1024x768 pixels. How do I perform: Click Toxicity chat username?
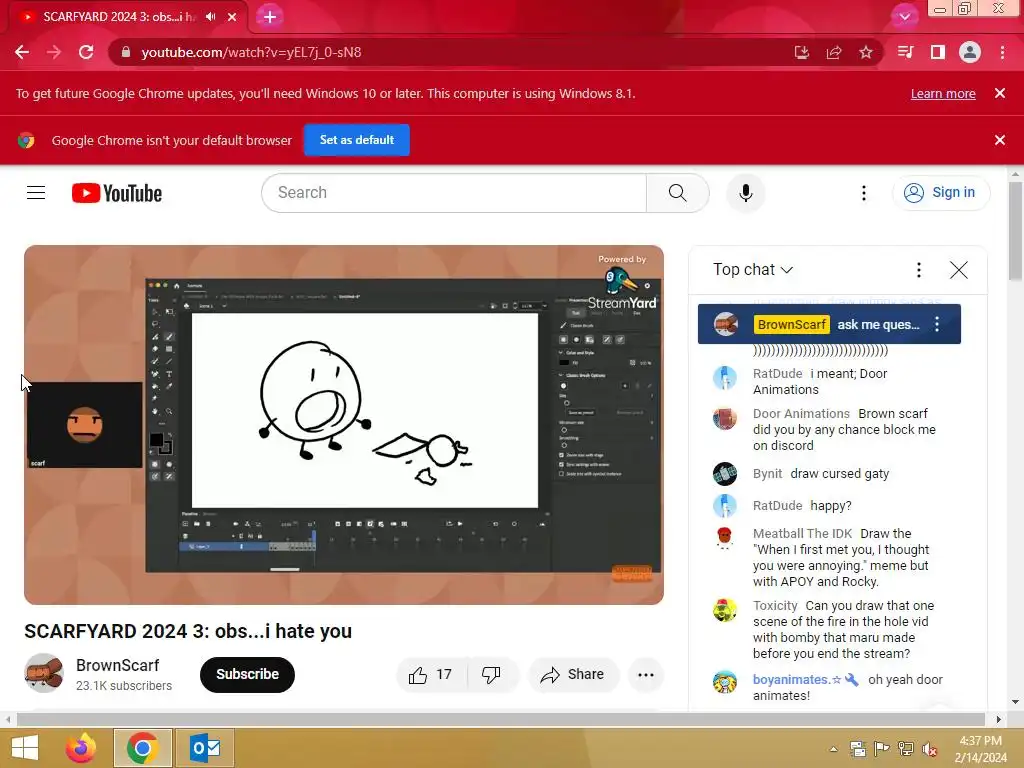775,605
